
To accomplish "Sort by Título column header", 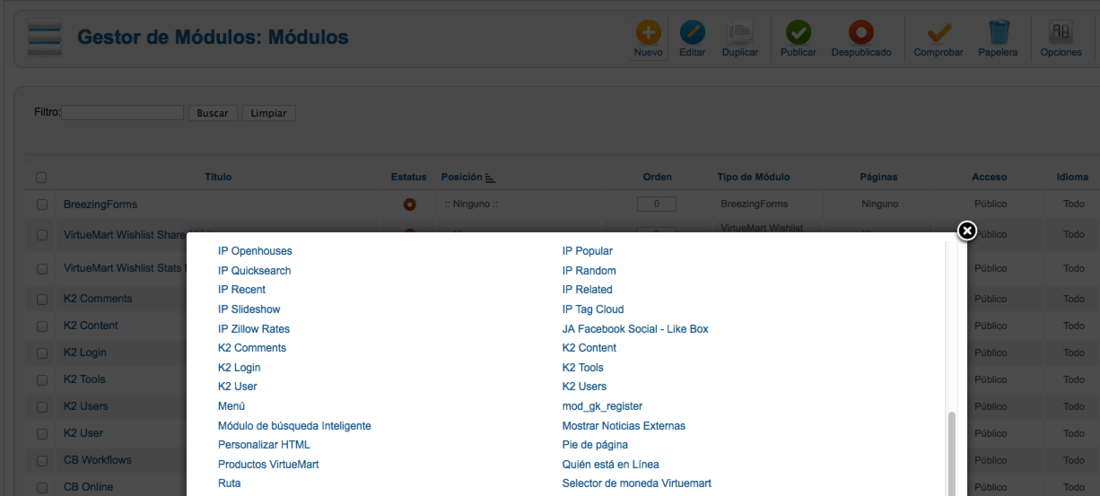I will point(218,177).
